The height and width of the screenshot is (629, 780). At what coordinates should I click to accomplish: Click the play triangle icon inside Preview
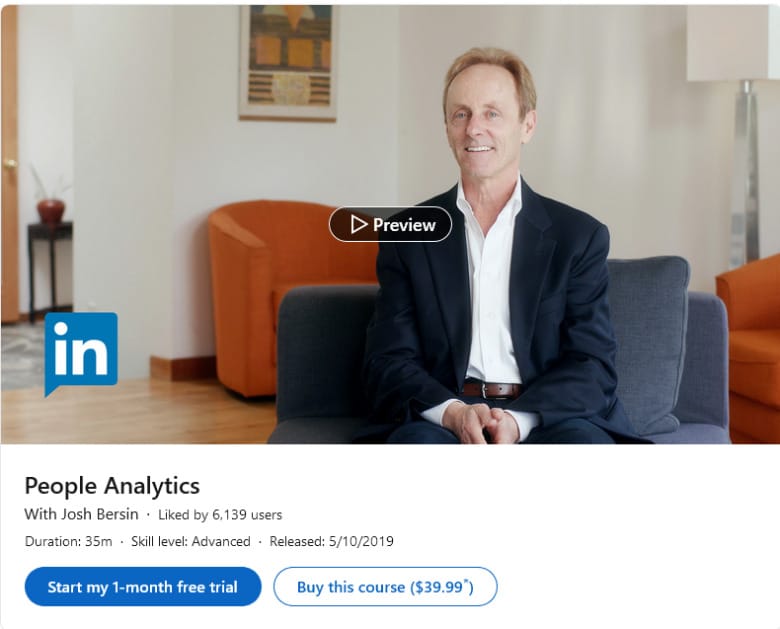(358, 224)
